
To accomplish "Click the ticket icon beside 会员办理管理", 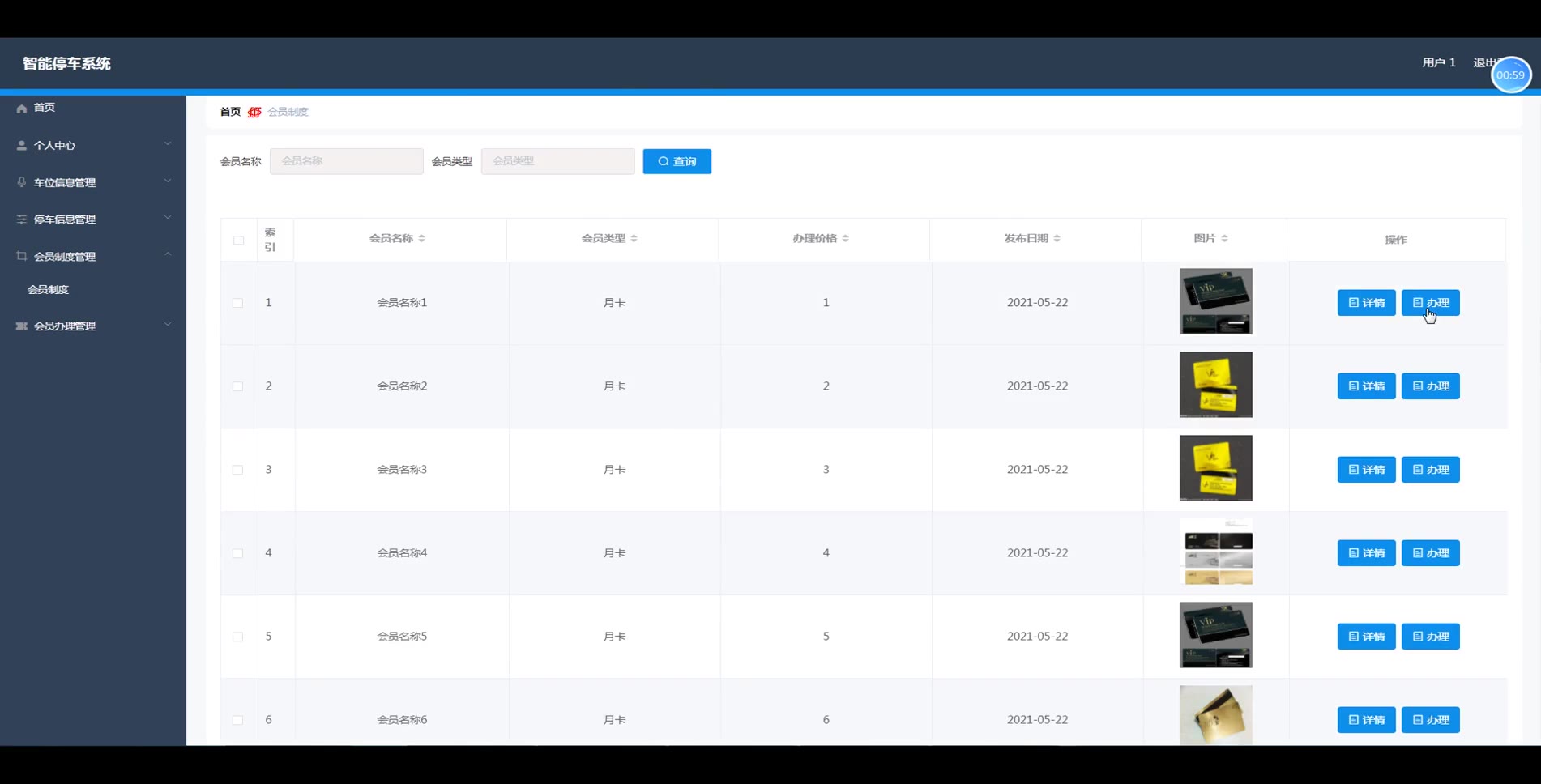I will click(x=22, y=326).
